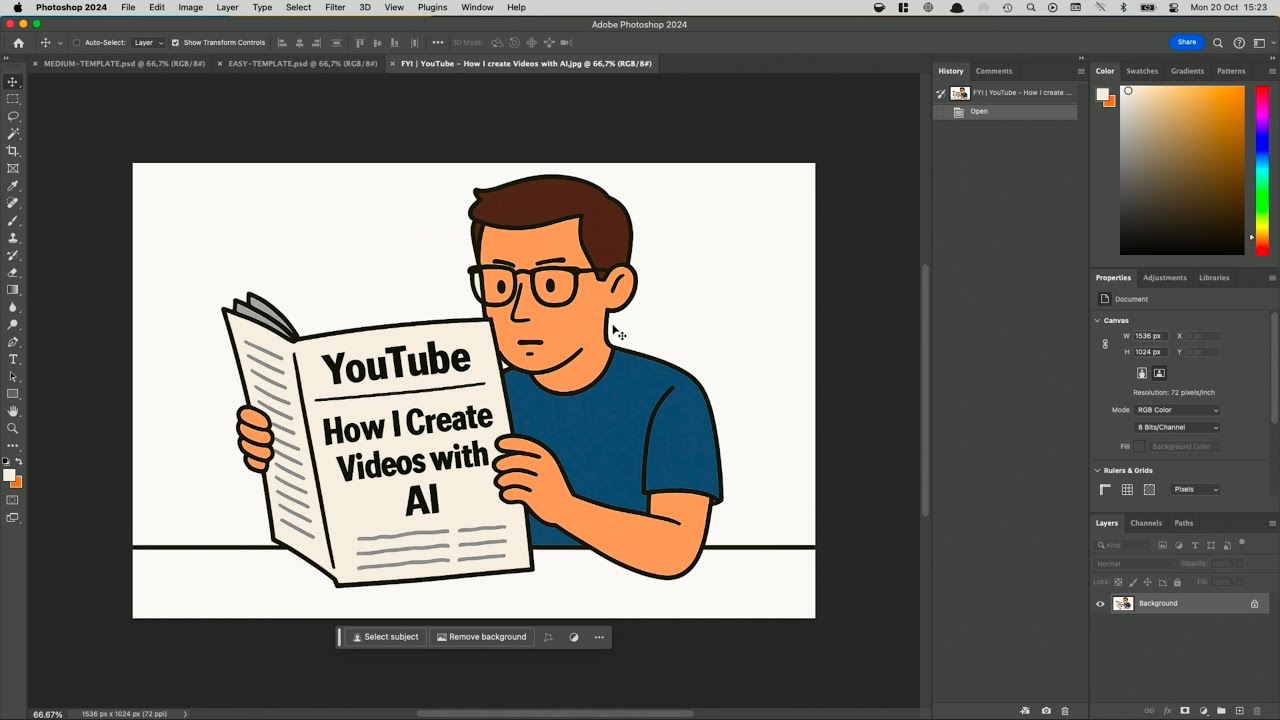Delete the selected layer
The image size is (1280, 720).
pos(1257,711)
